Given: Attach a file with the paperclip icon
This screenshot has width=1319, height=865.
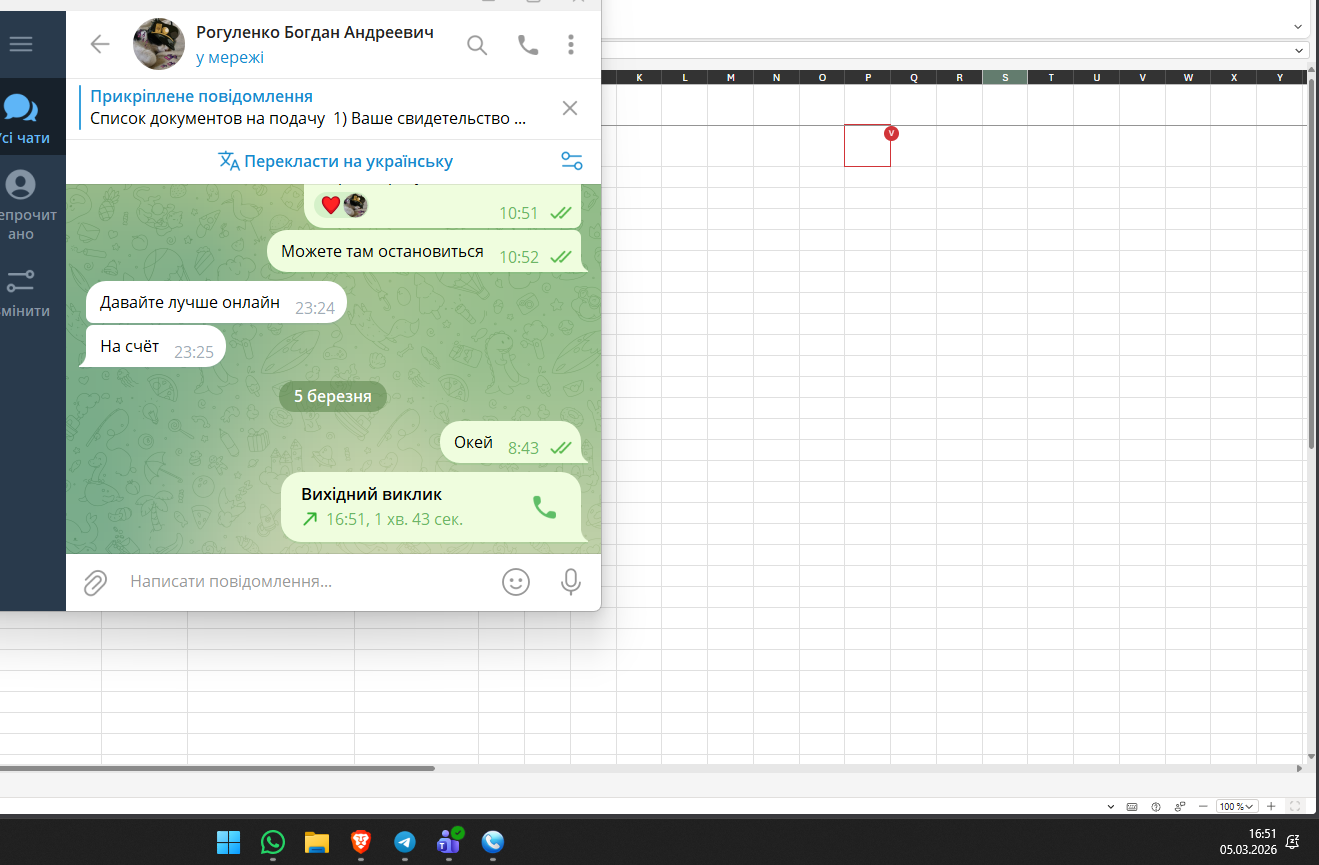Looking at the screenshot, I should (x=95, y=582).
